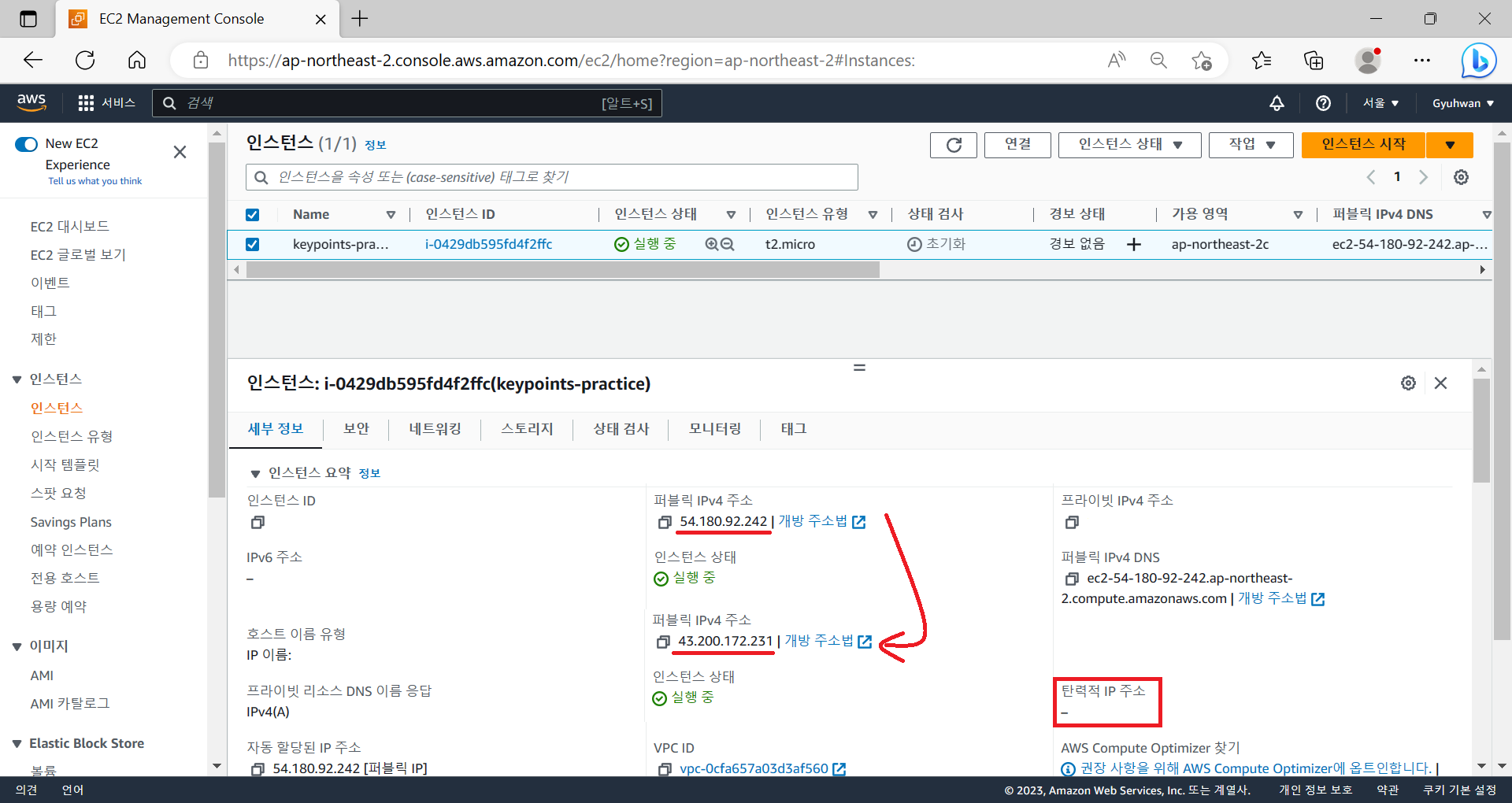Click the instance search filter field

coord(551,177)
